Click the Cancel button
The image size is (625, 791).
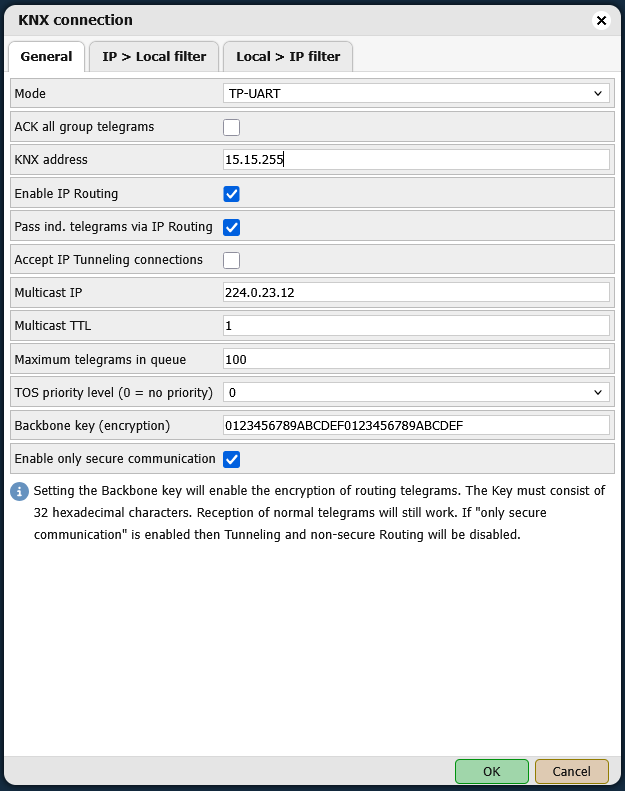point(571,771)
